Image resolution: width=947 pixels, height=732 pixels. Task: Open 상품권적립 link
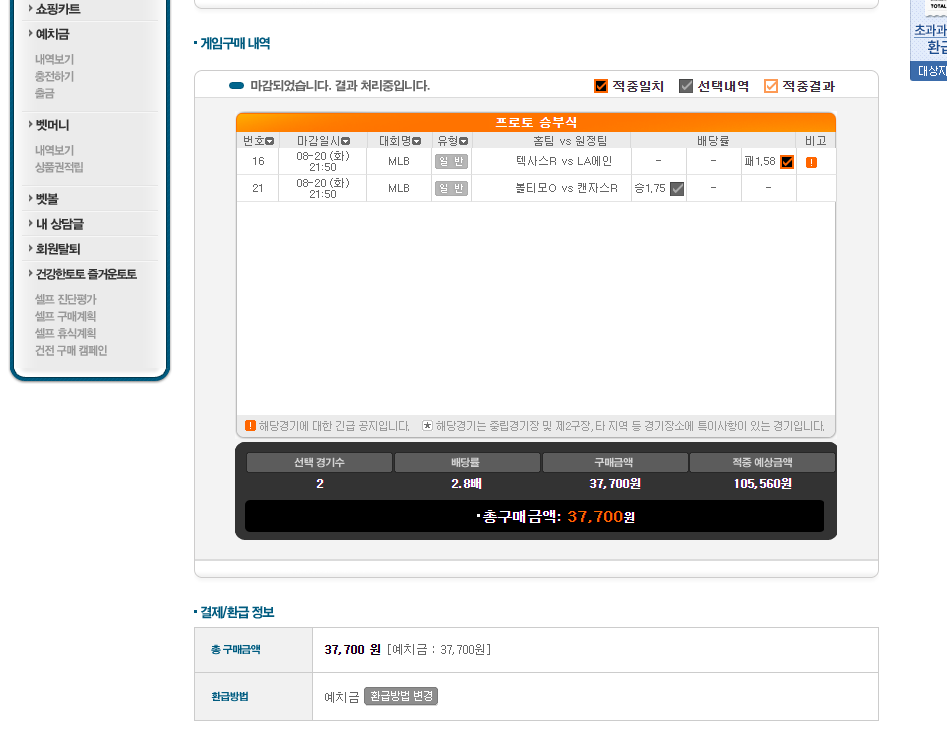59,167
